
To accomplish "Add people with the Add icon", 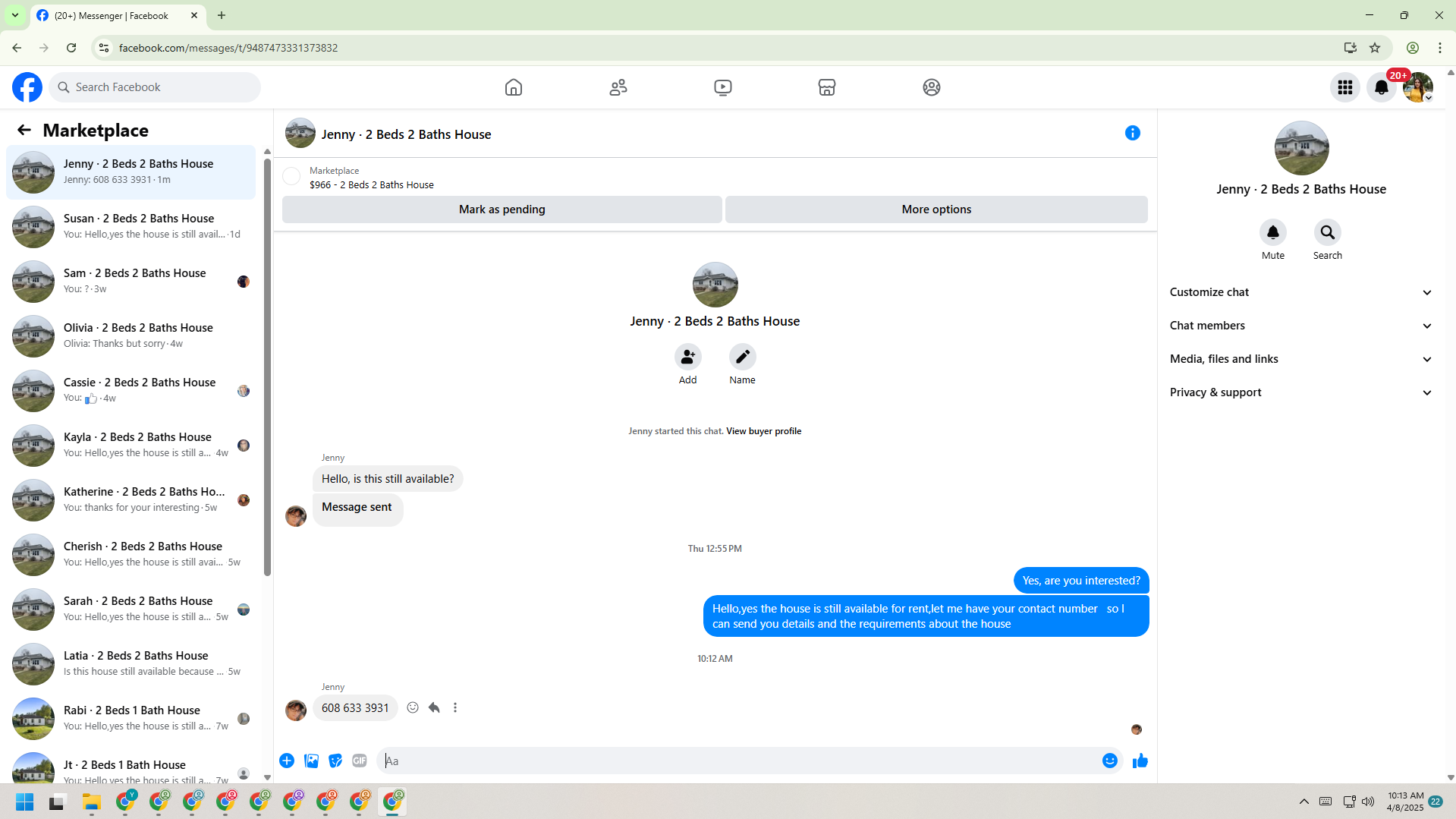I will 688,357.
